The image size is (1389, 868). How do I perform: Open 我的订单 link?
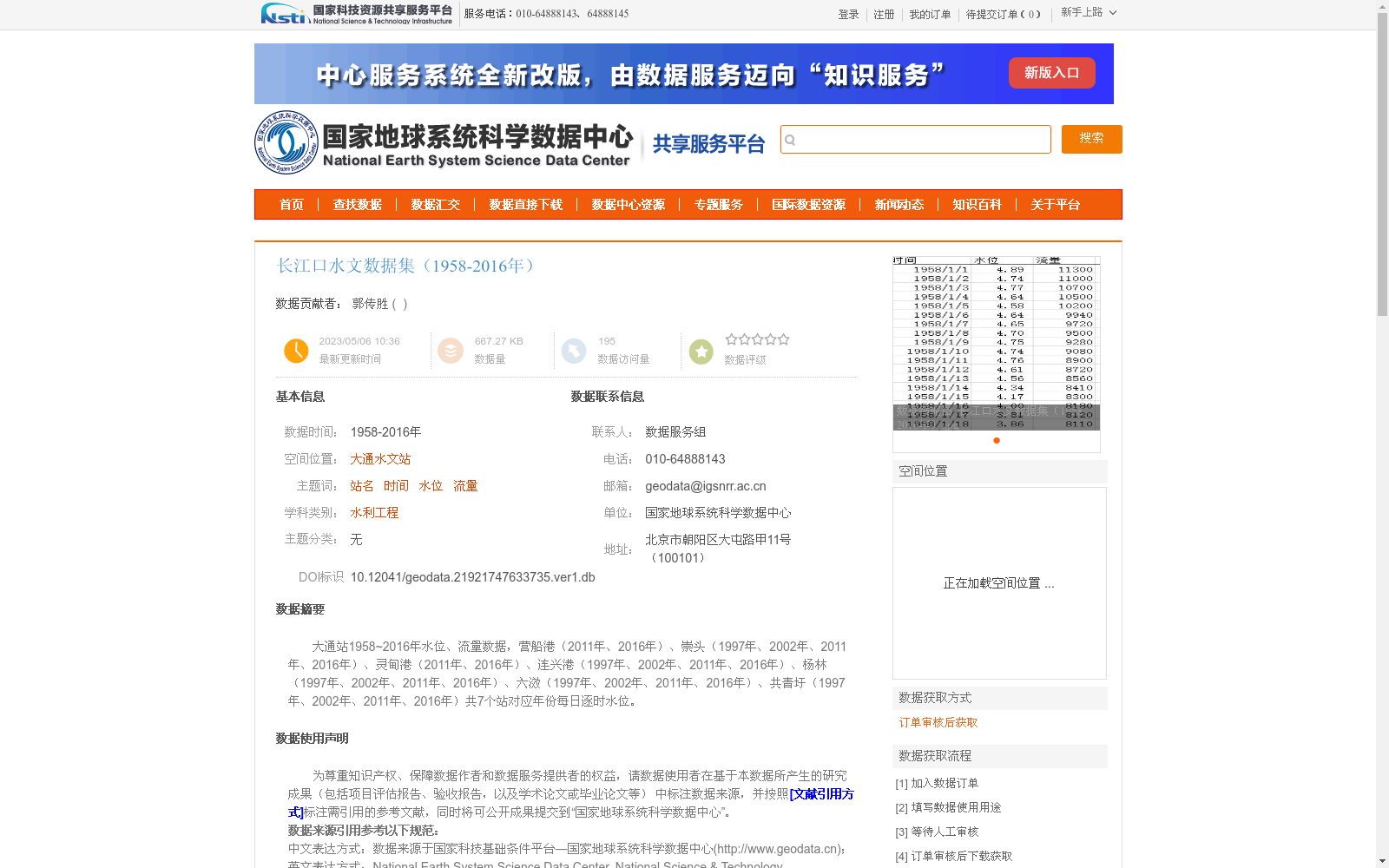[930, 15]
